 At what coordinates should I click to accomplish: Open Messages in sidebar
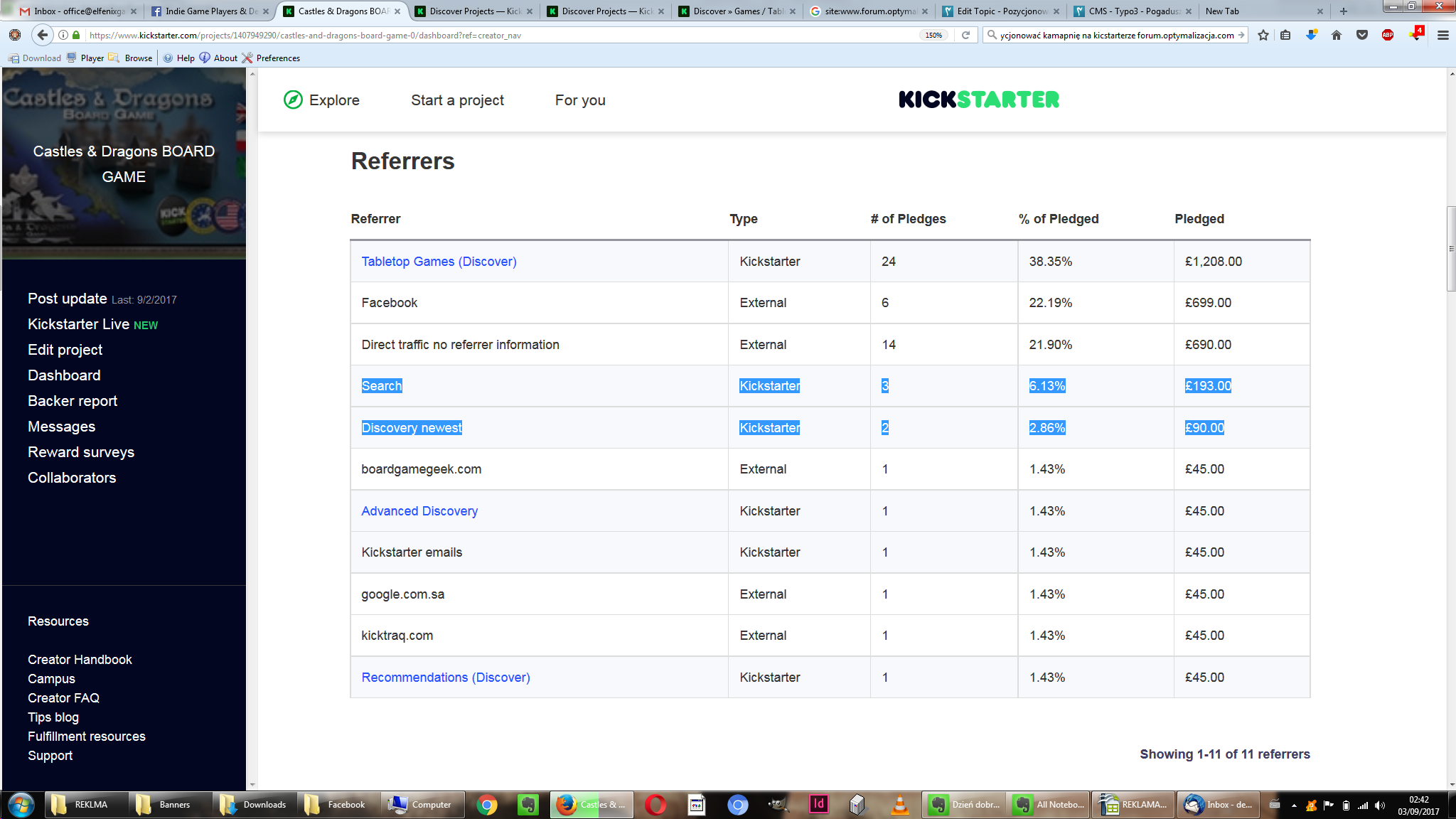61,427
